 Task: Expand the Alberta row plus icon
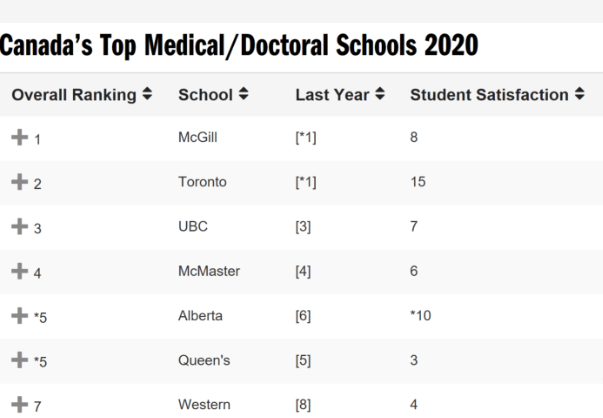click(x=20, y=320)
